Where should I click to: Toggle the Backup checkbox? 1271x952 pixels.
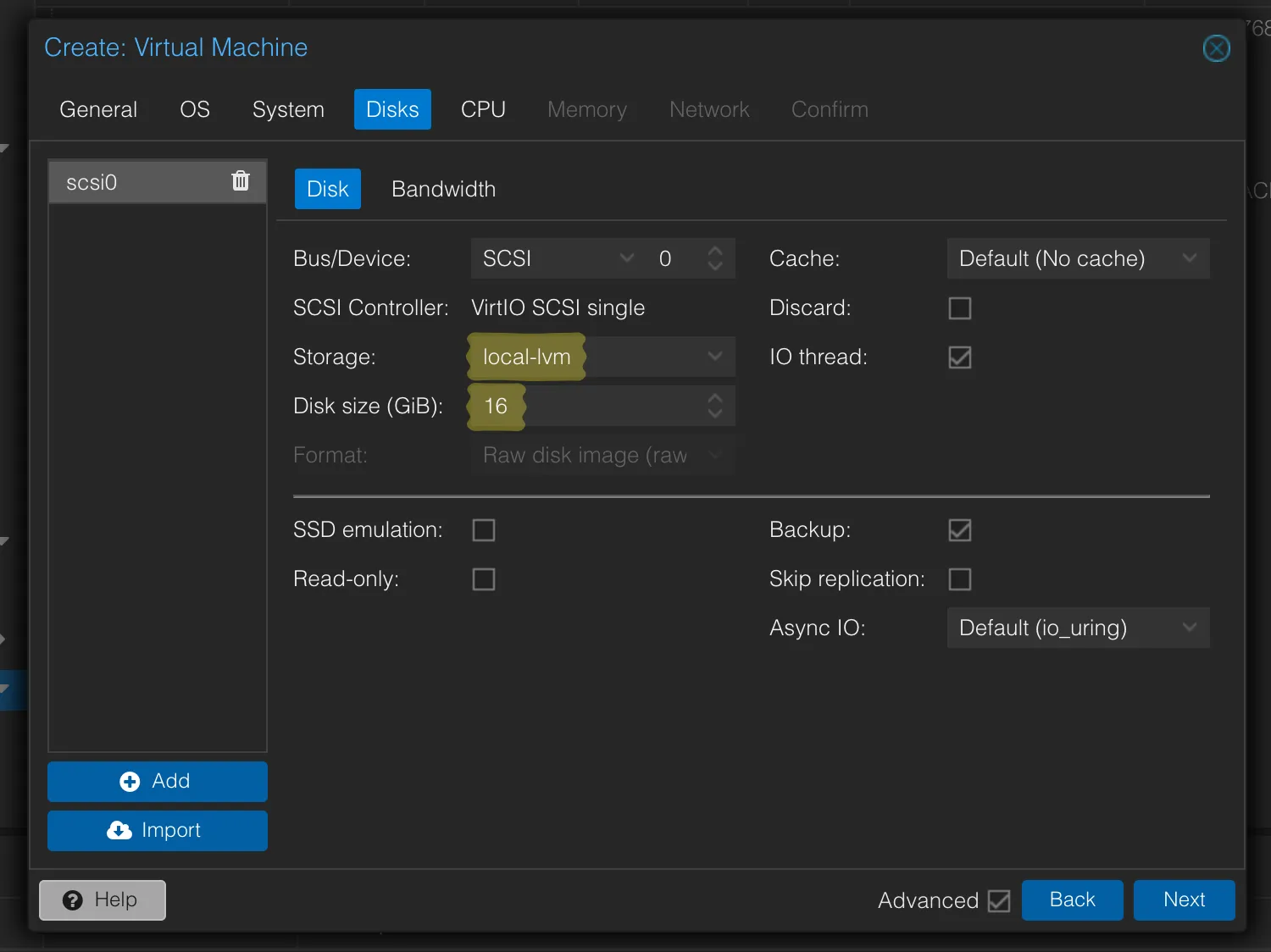pyautogui.click(x=960, y=530)
